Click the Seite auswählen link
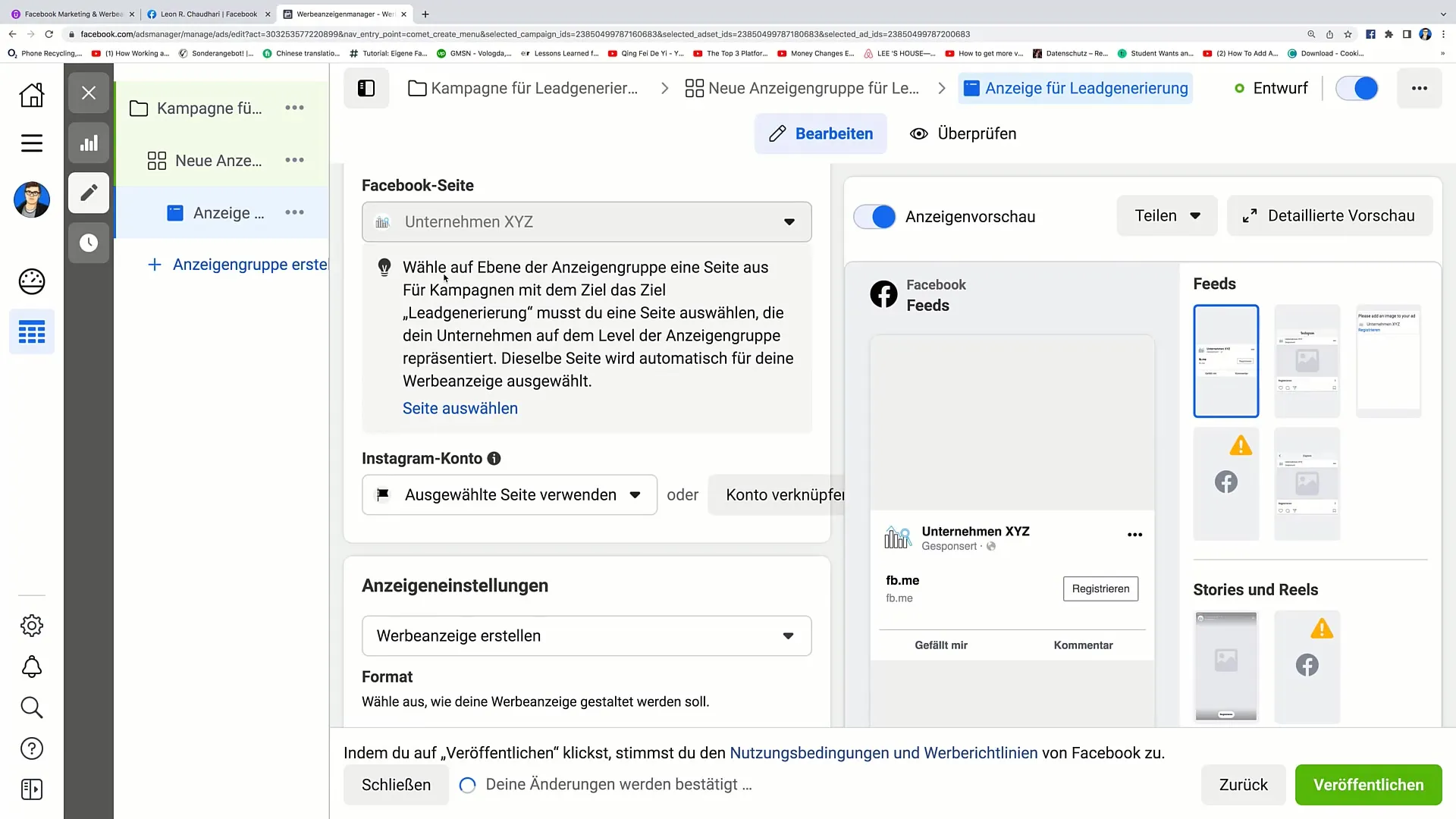This screenshot has height=819, width=1456. (x=460, y=408)
